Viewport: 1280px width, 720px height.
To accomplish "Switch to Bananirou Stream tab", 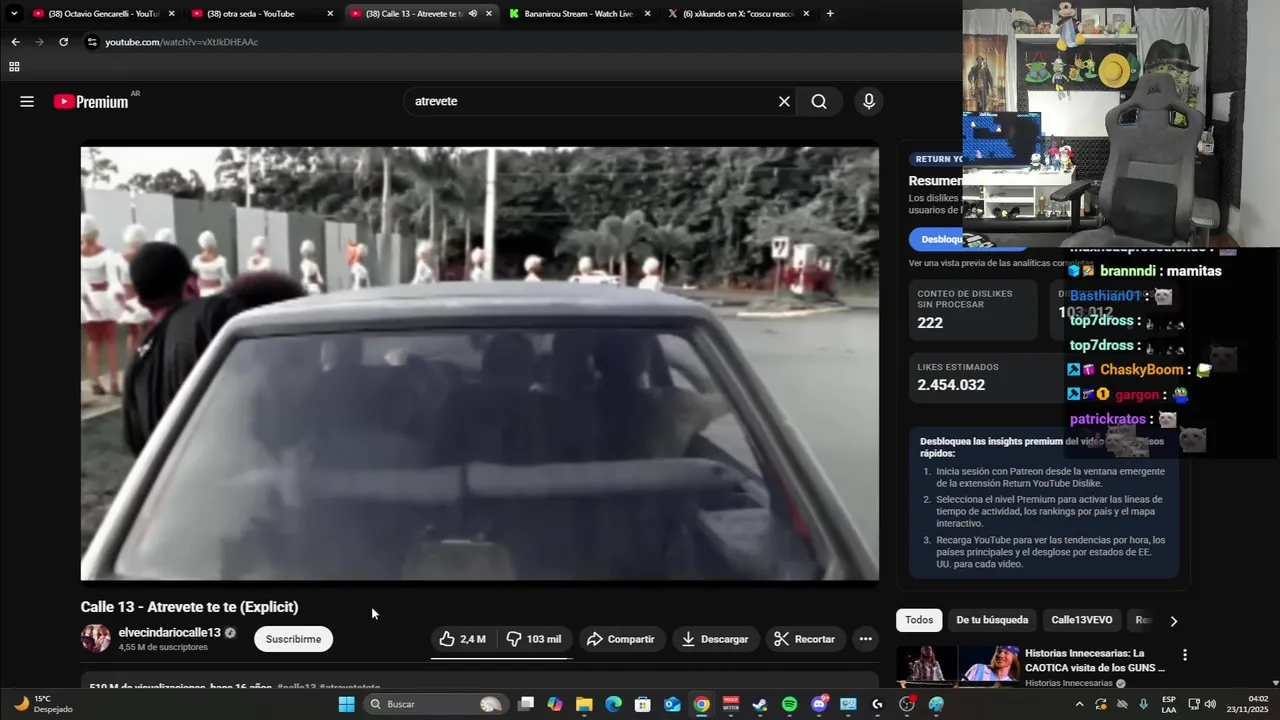I will click(580, 14).
